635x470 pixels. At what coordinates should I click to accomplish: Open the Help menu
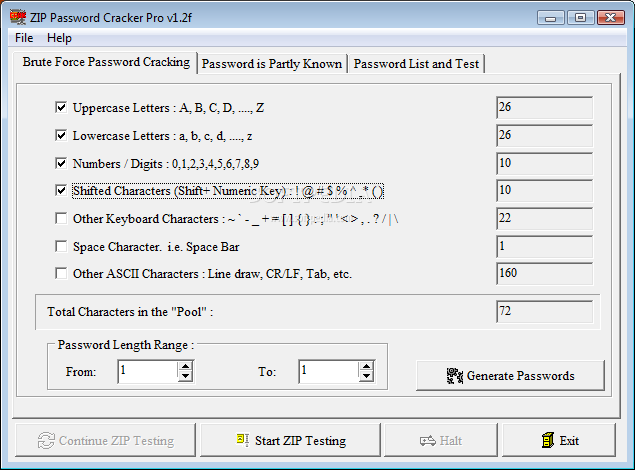pyautogui.click(x=59, y=38)
